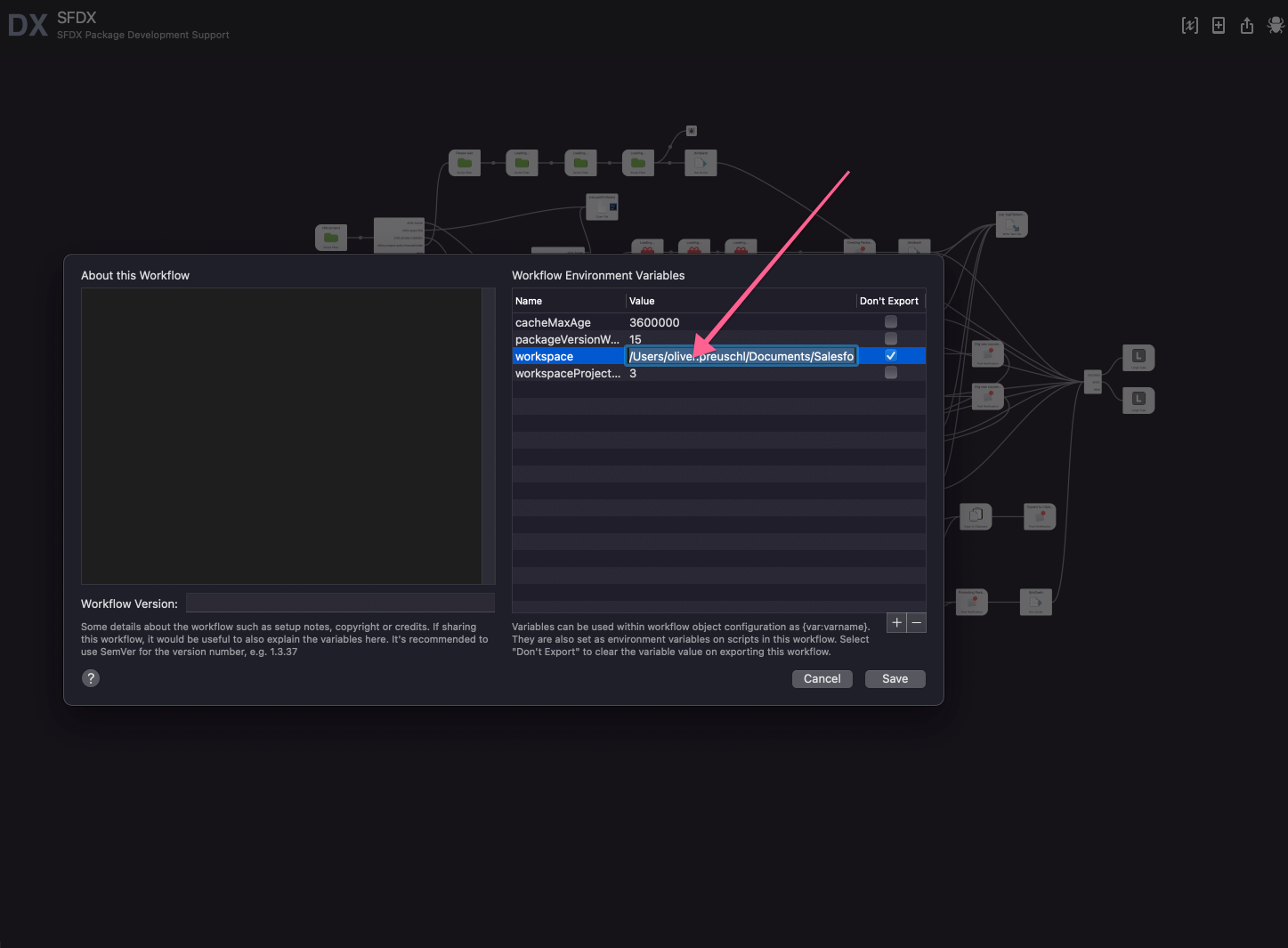
Task: Click the DX workflow icon
Action: 28,25
